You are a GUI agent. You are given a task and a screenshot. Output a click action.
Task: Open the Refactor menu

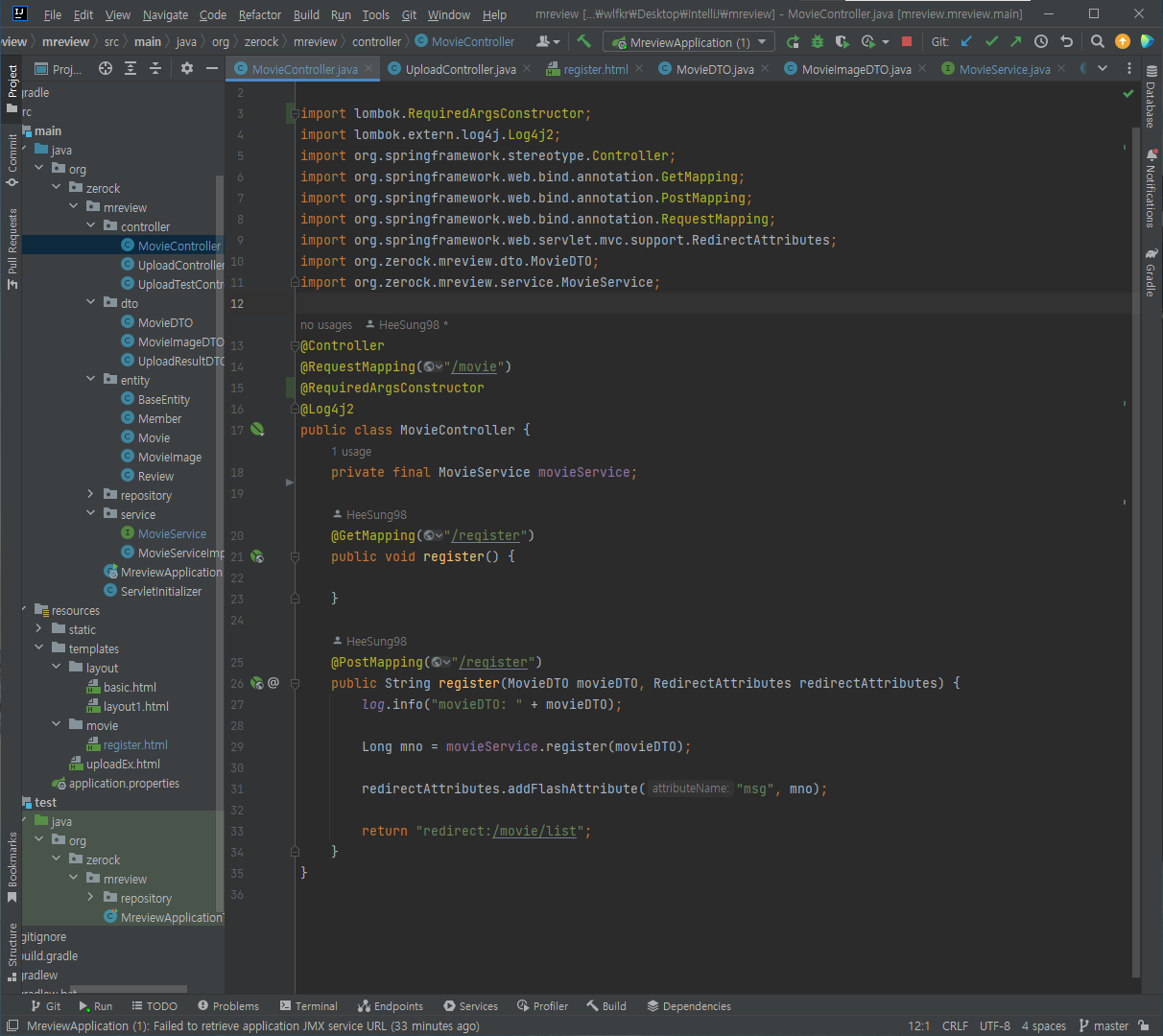pos(260,14)
